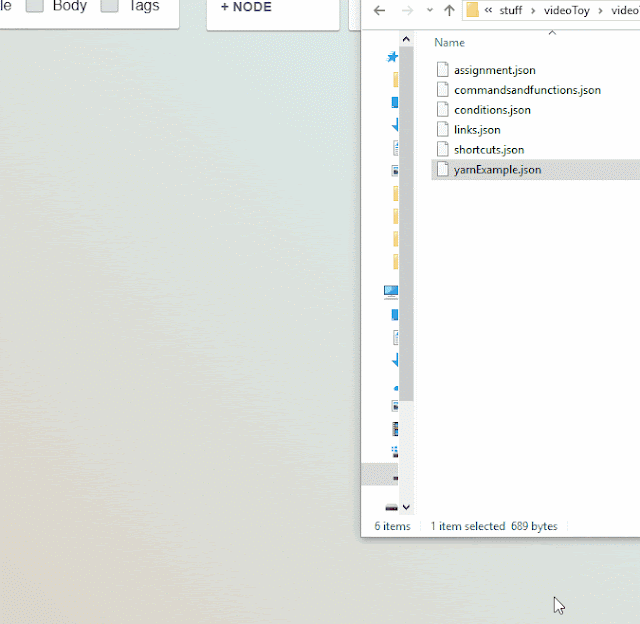The width and height of the screenshot is (640, 624).
Task: Click the conditions.json file icon
Action: pyautogui.click(x=442, y=110)
